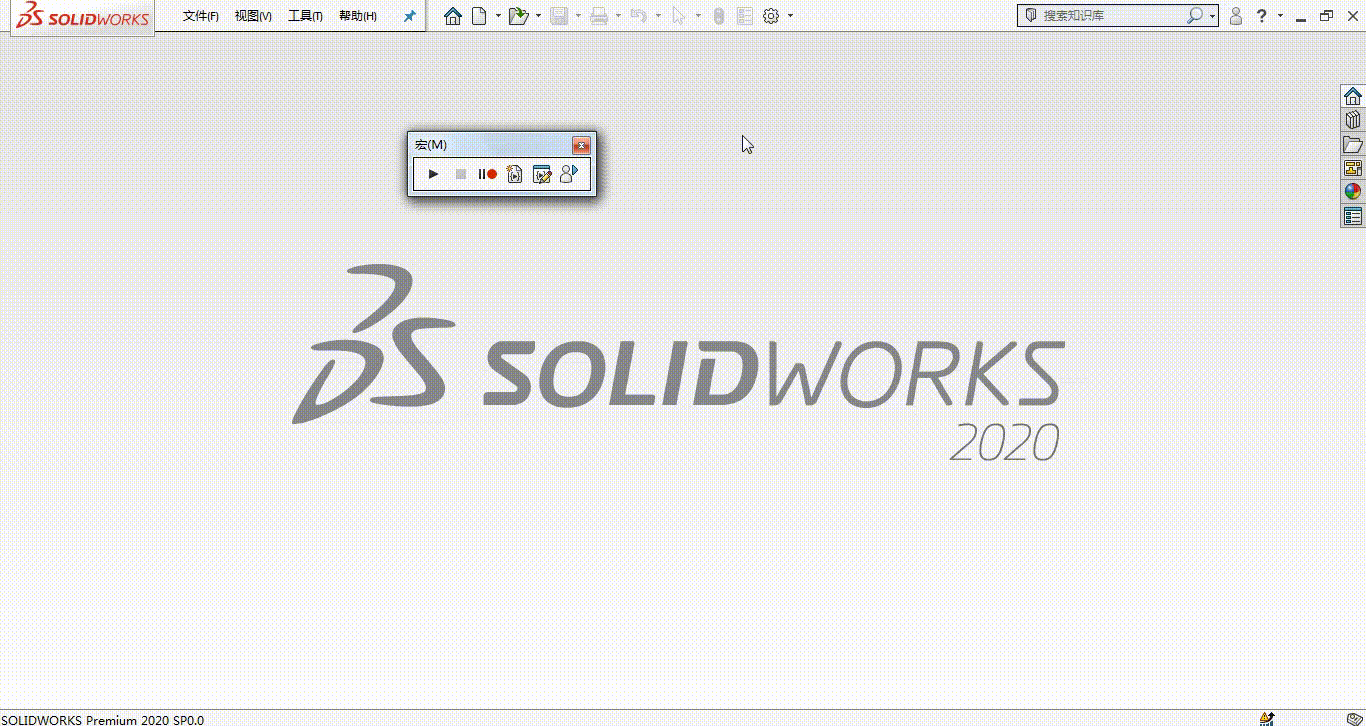
Task: Open Custom Properties tab in task pane
Action: click(x=1353, y=216)
